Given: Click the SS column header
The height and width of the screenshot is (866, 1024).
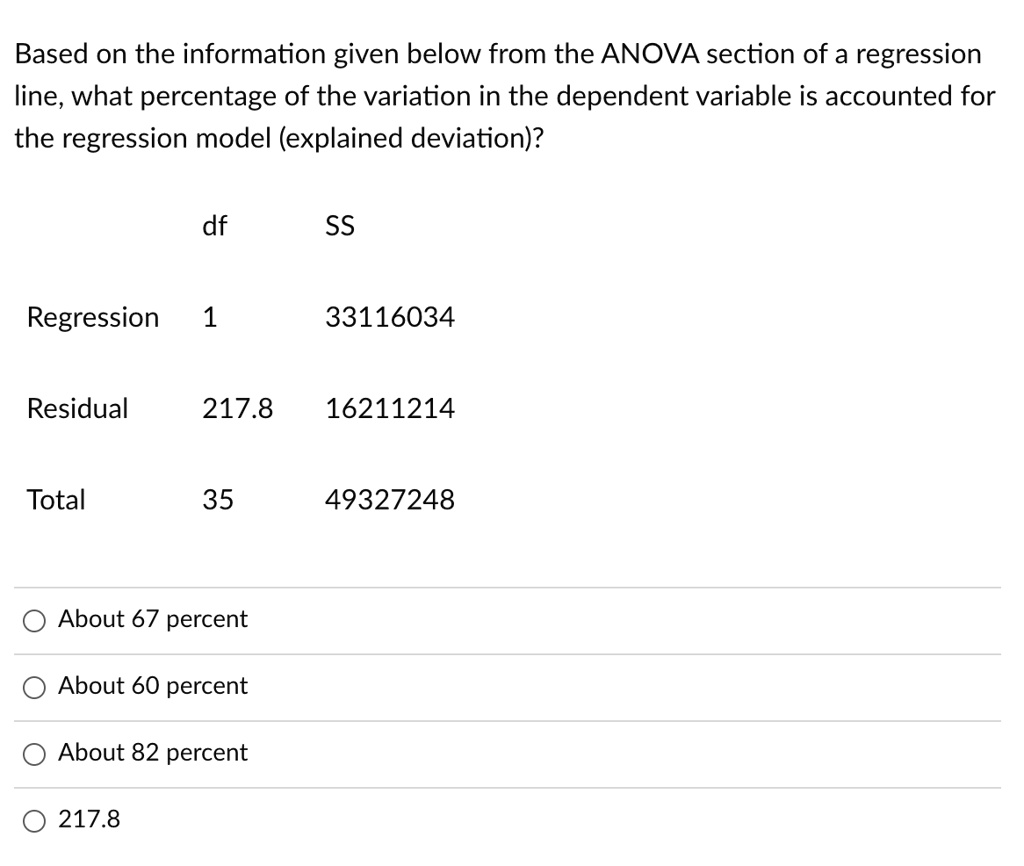Looking at the screenshot, I should pyautogui.click(x=339, y=225).
